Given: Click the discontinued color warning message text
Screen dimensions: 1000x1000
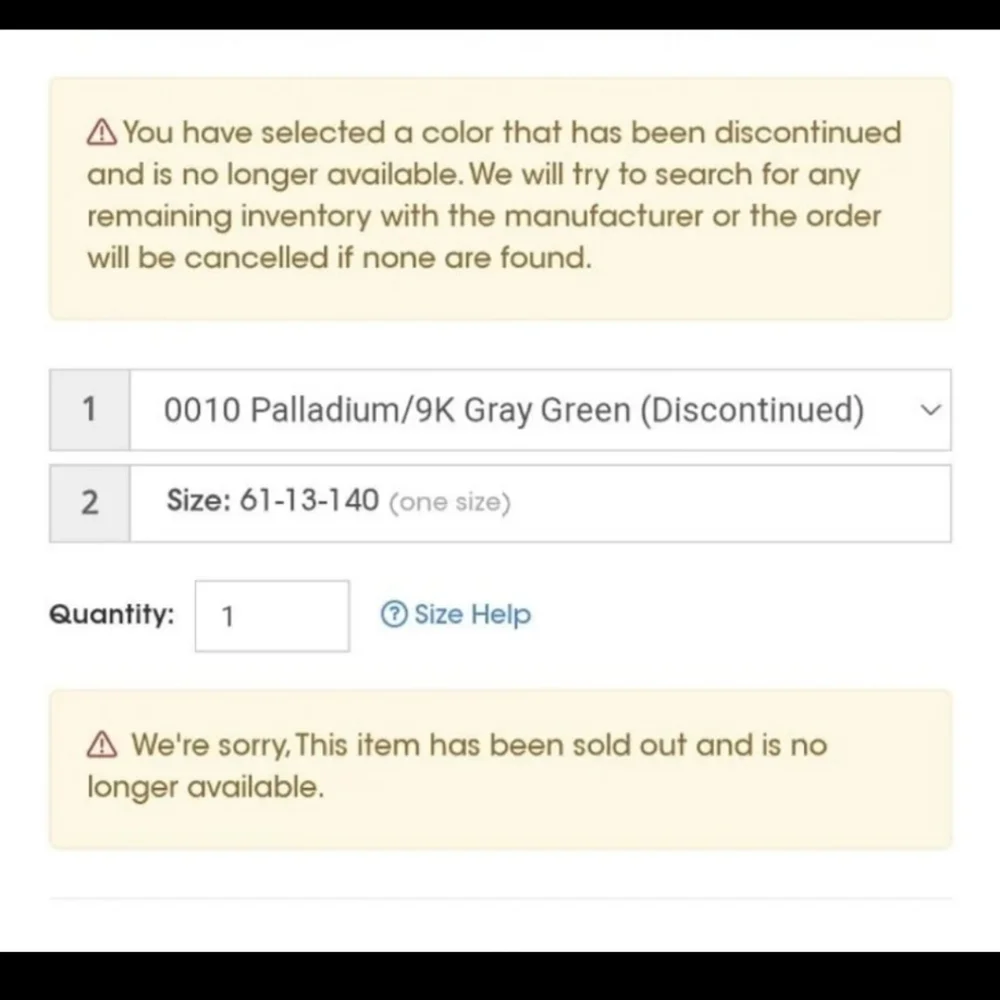Looking at the screenshot, I should pos(494,195).
